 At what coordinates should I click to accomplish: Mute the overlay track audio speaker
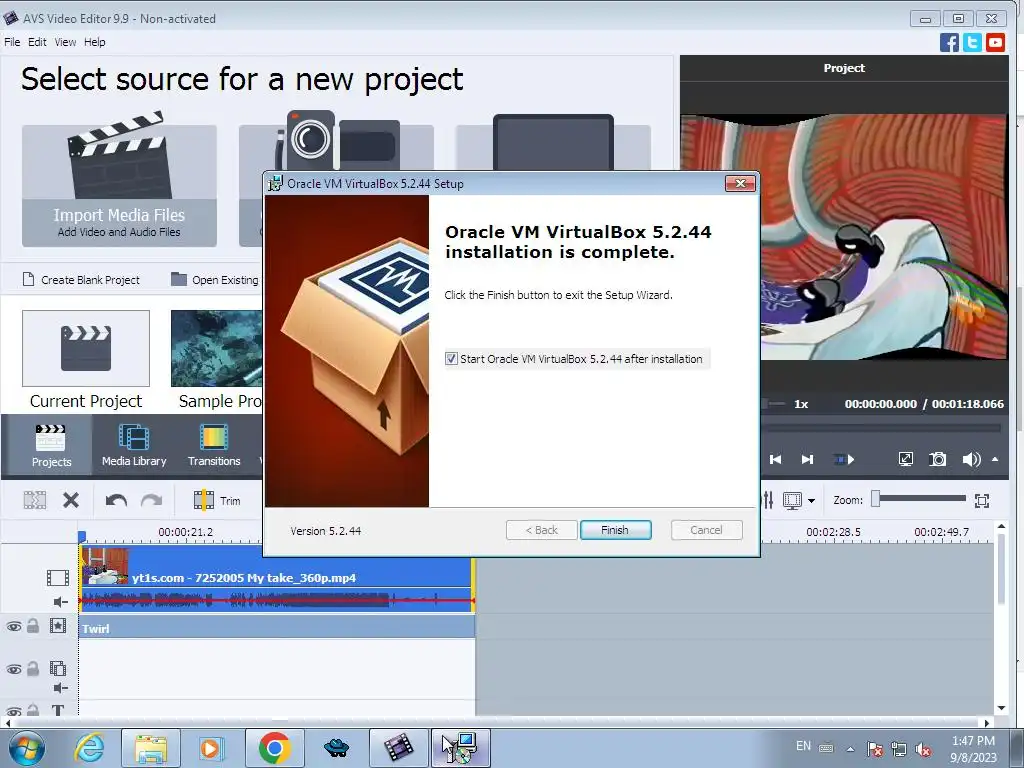[60, 688]
